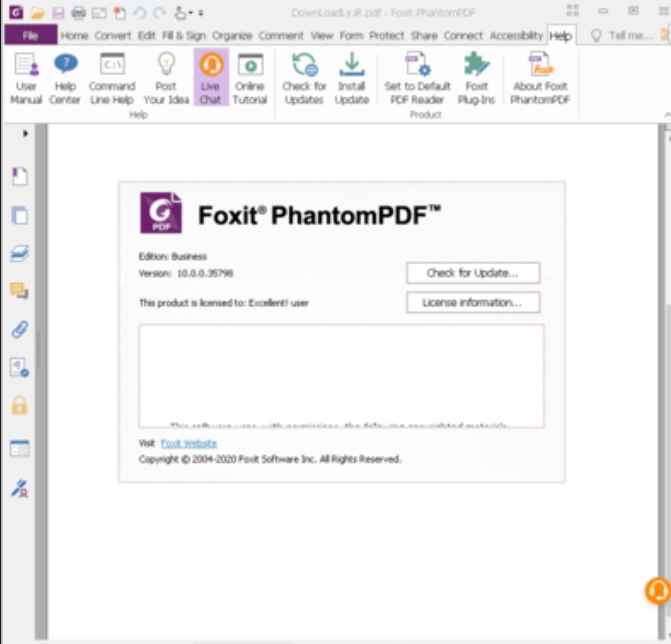Collapse the ribbon chevron

[x=667, y=115]
